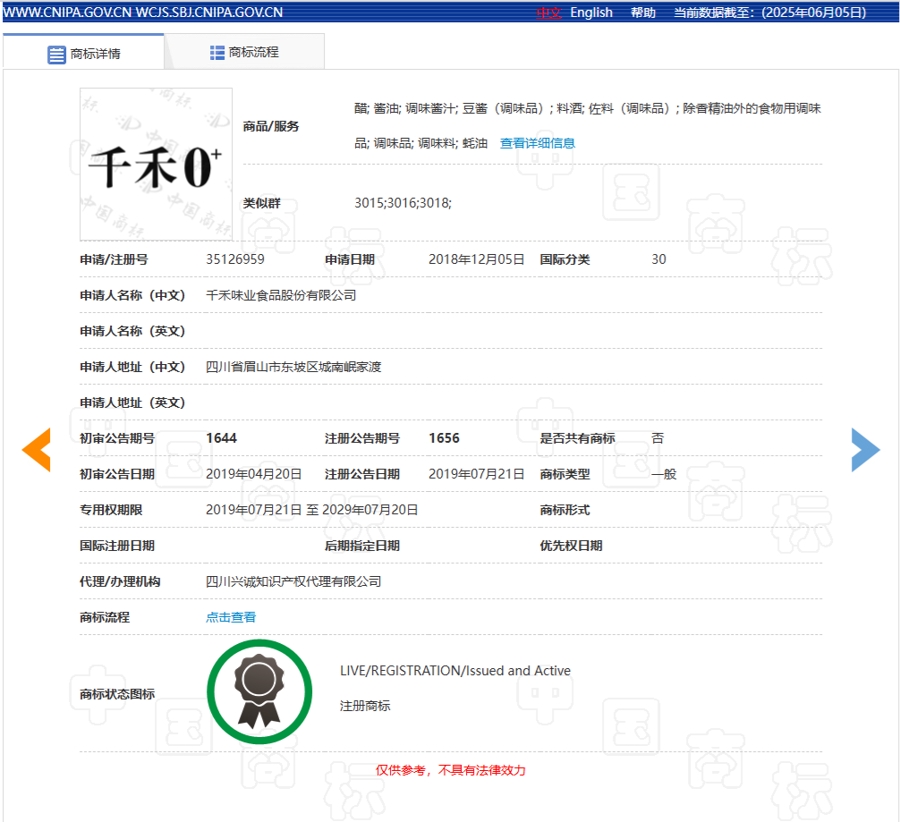Go to previous trademark with orange arrow

coord(36,449)
